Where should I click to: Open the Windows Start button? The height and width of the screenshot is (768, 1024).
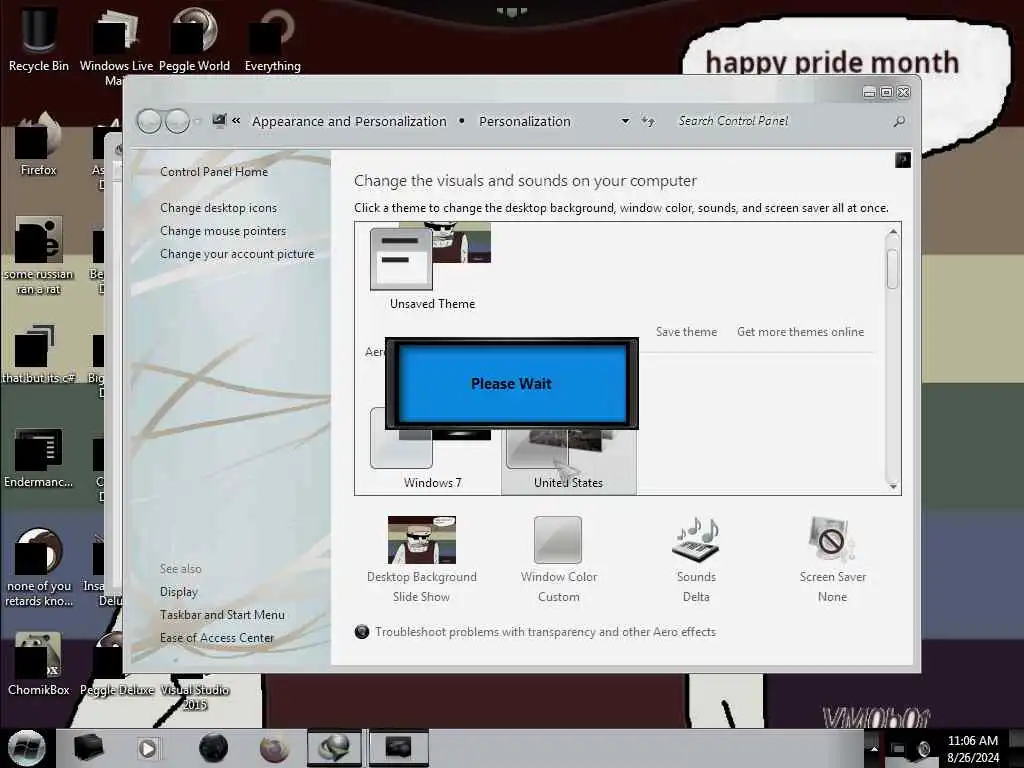[27, 748]
